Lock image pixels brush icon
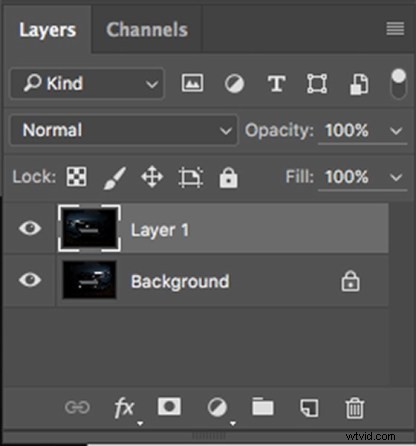Viewport: 416px width, 446px height. (x=114, y=178)
